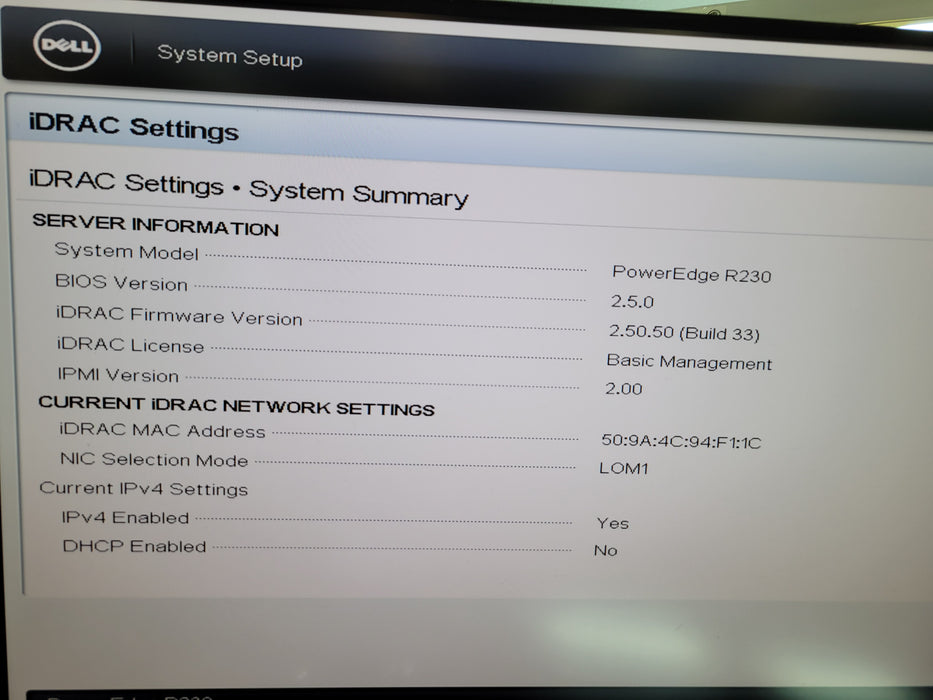Click the LOM1 value
The width and height of the screenshot is (933, 700).
point(624,468)
